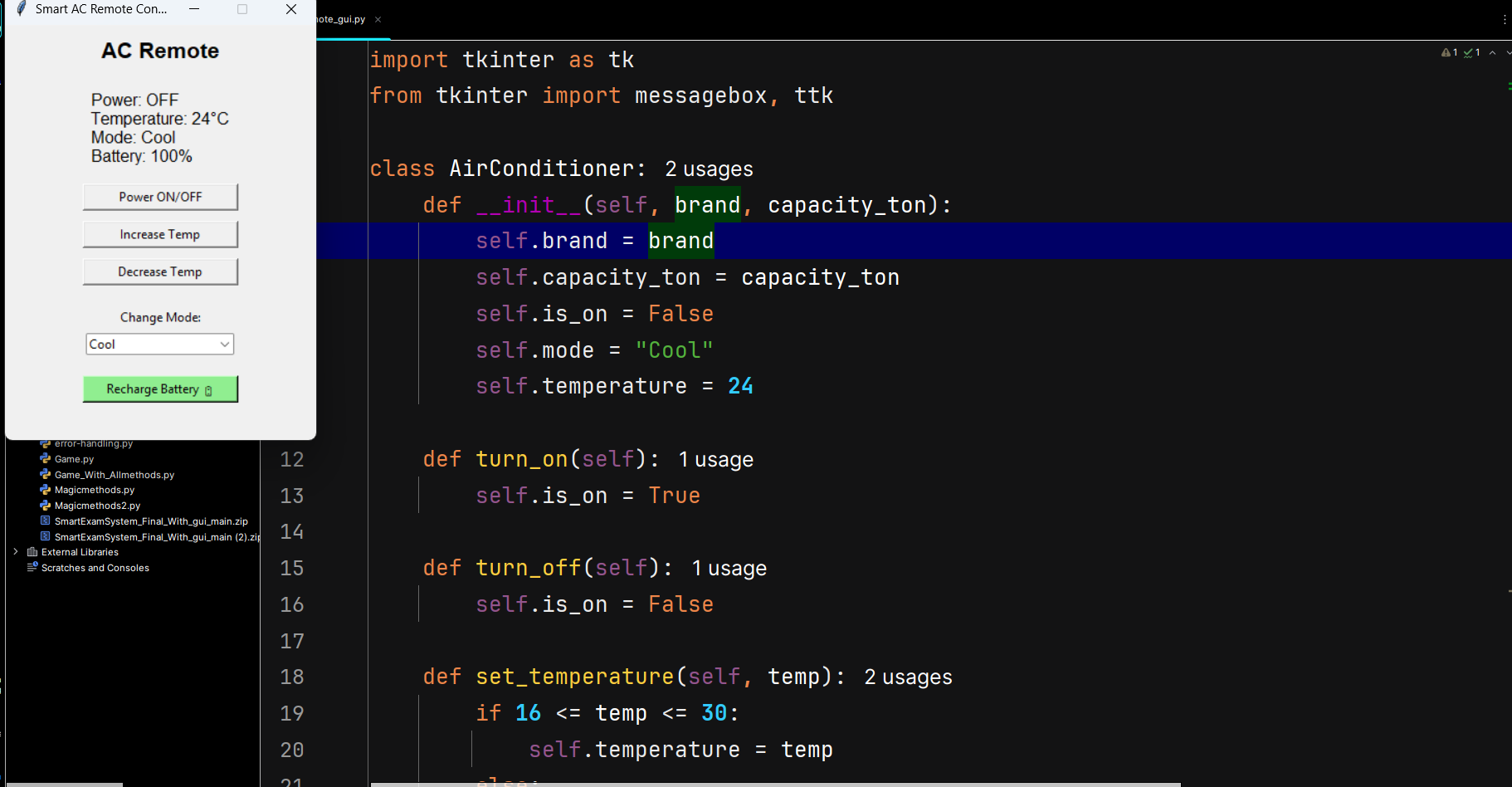The height and width of the screenshot is (787, 1512).
Task: Click the Scratches and Consoles icon
Action: coord(32,568)
